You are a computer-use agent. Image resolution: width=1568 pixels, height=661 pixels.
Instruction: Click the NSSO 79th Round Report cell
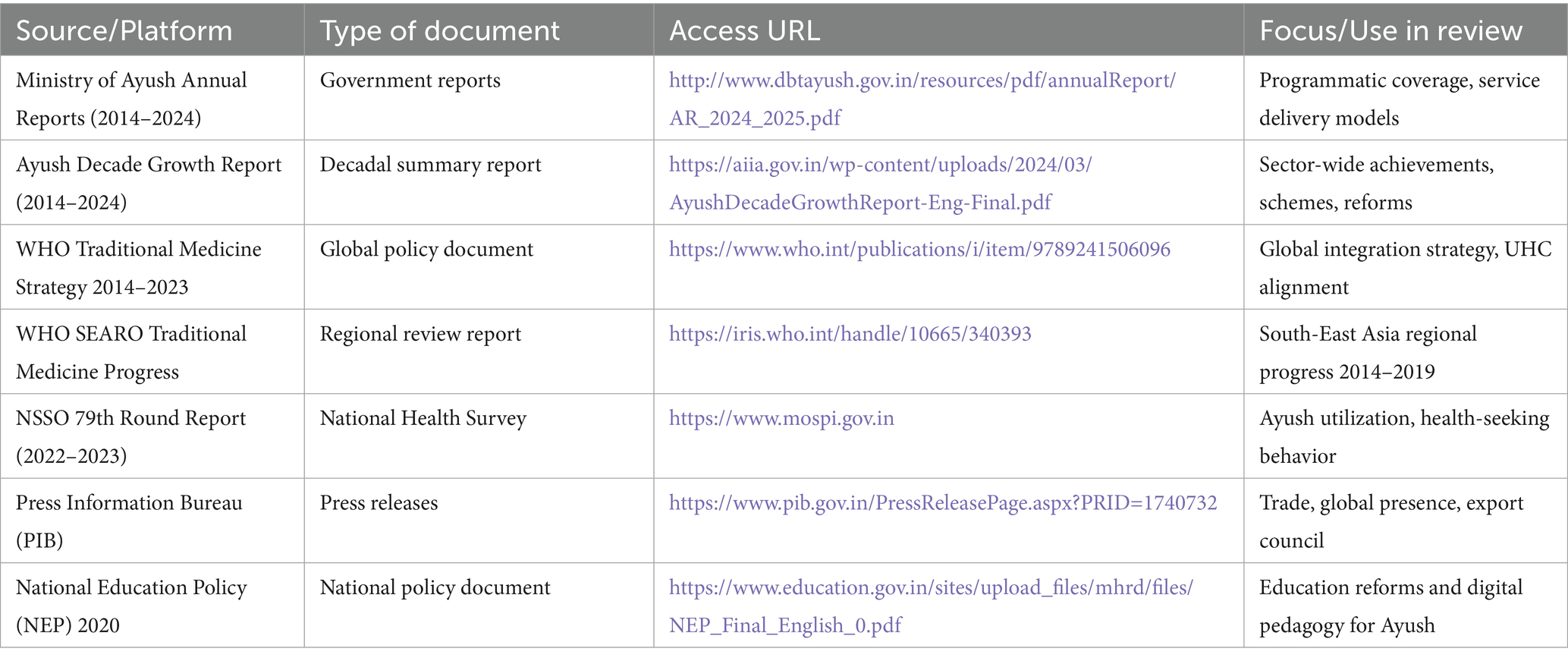tap(130, 436)
